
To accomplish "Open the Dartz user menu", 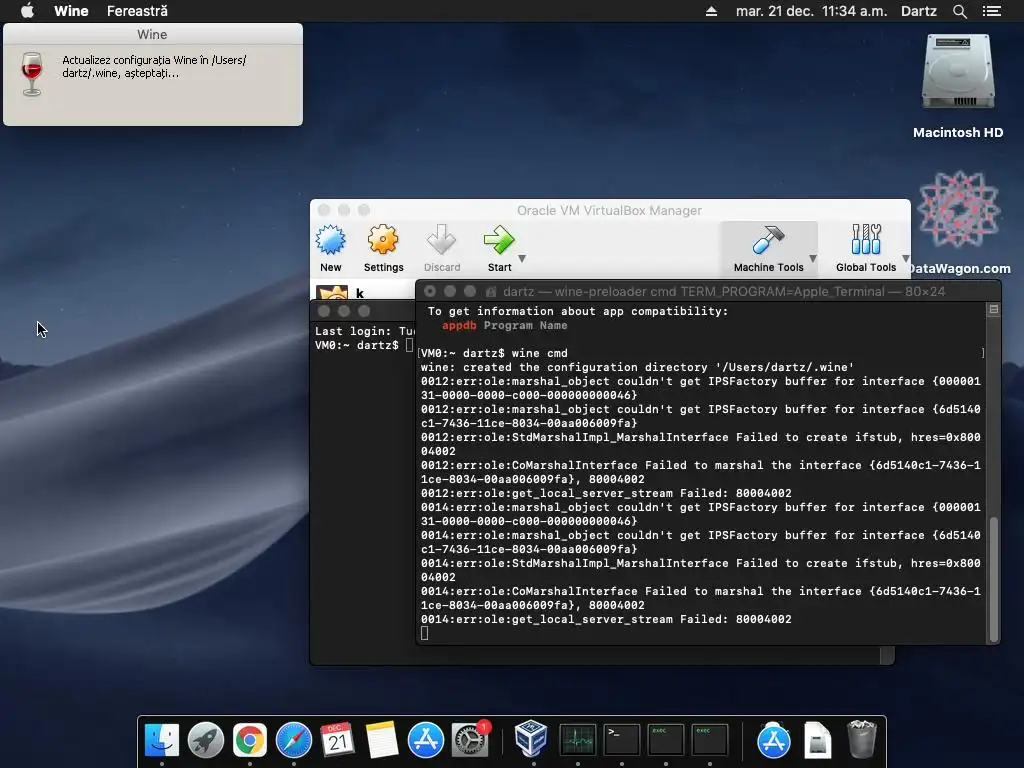I will 918,11.
